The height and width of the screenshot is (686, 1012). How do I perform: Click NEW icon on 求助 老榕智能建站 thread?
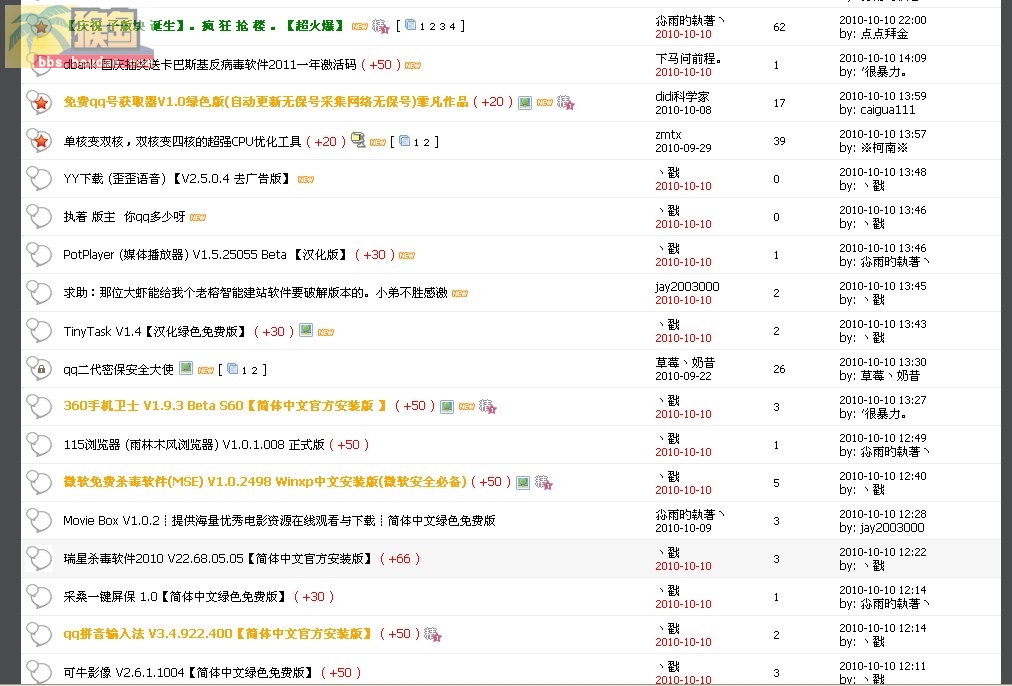pos(460,294)
